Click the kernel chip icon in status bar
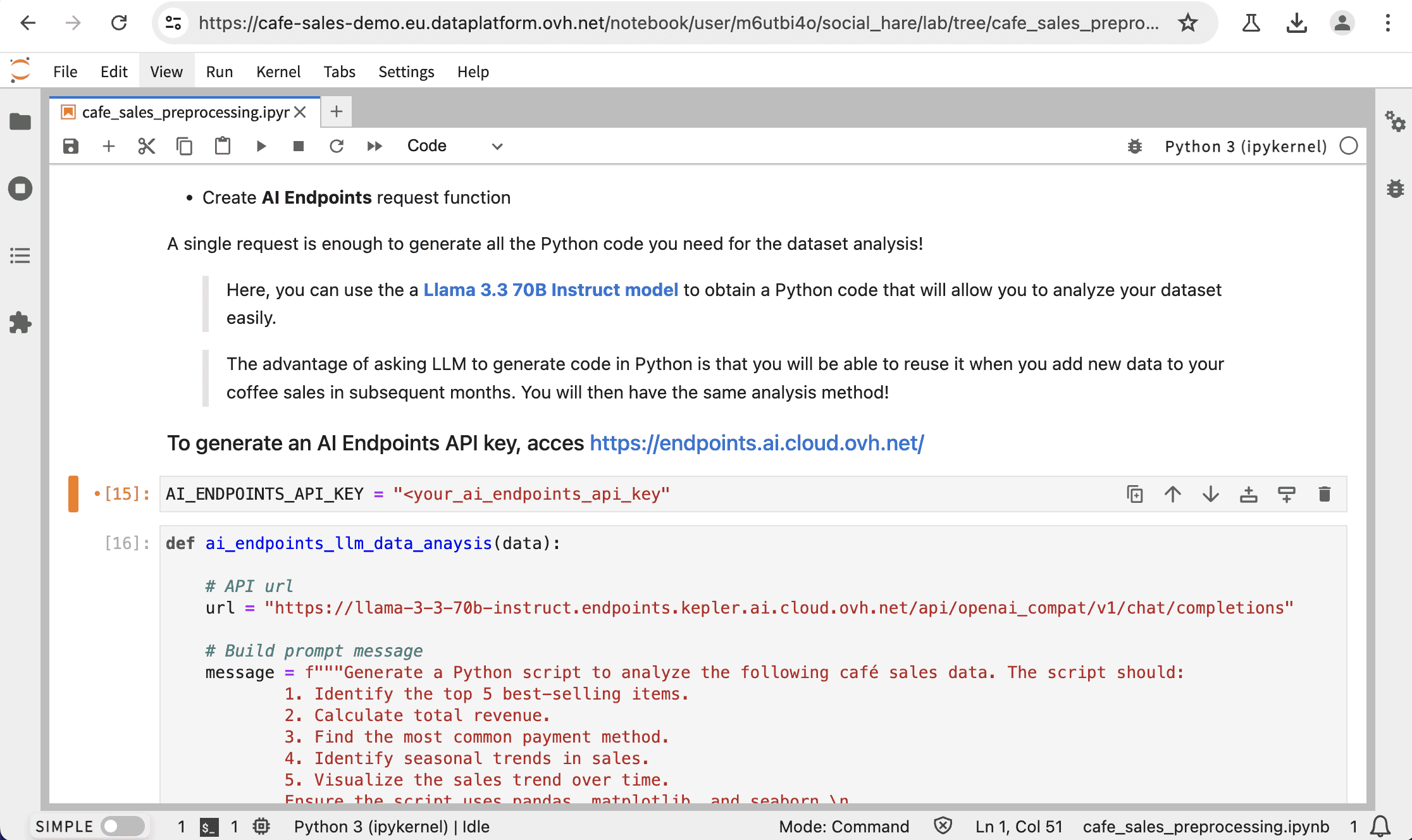Image resolution: width=1412 pixels, height=840 pixels. coord(261,826)
